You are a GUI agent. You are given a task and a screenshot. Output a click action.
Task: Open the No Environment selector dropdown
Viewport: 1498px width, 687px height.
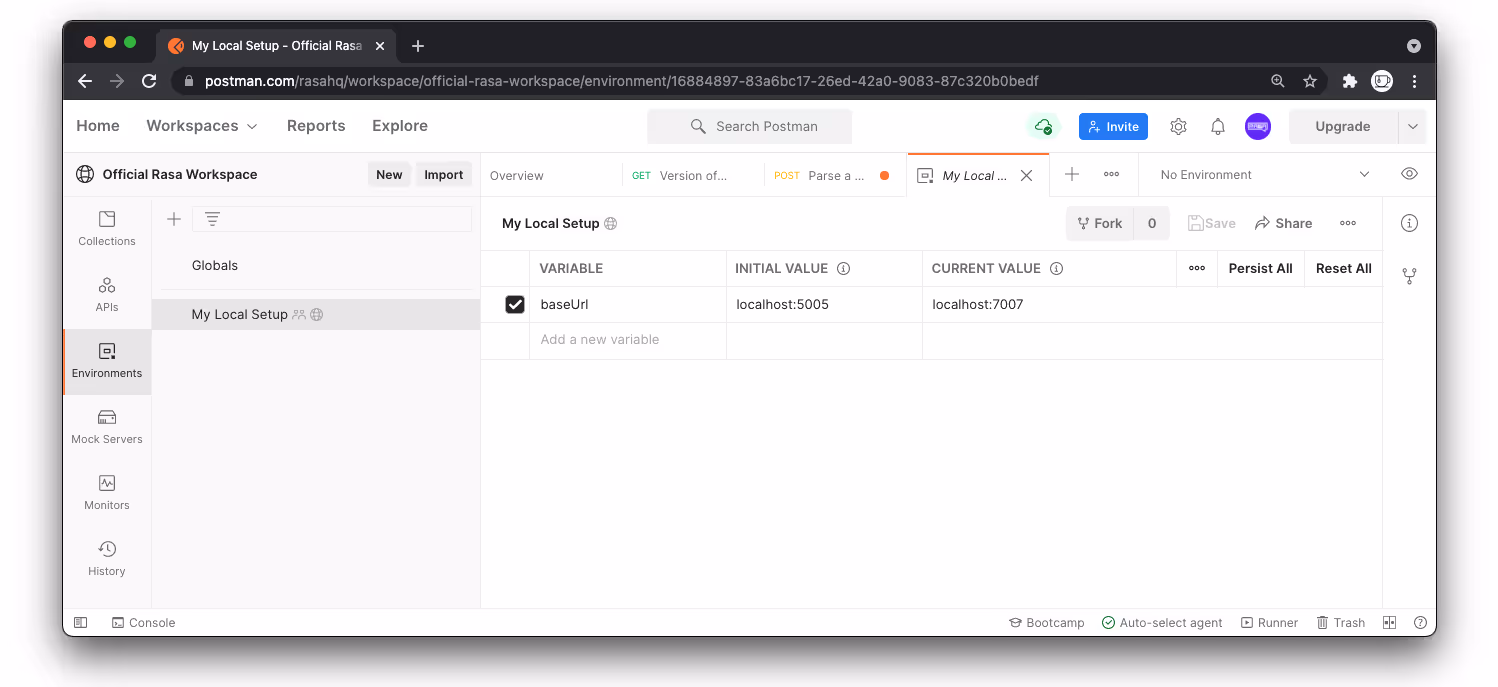click(1264, 174)
